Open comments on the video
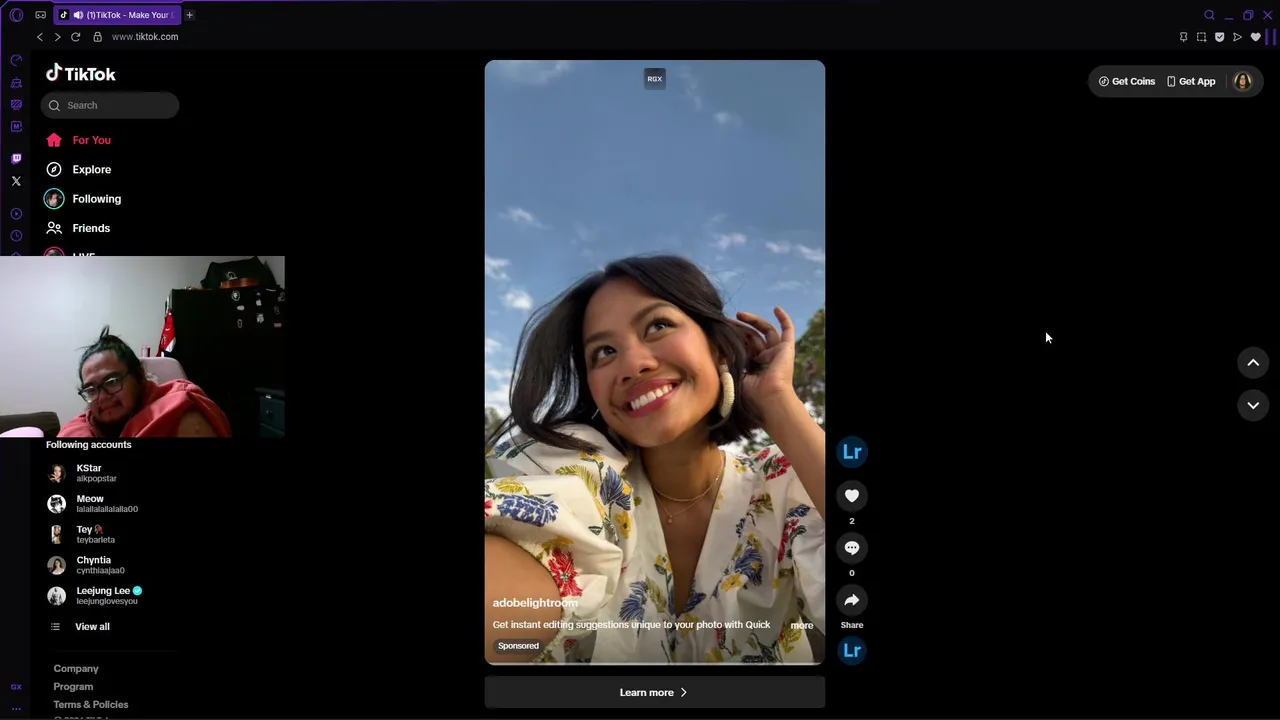The height and width of the screenshot is (720, 1280). (852, 548)
